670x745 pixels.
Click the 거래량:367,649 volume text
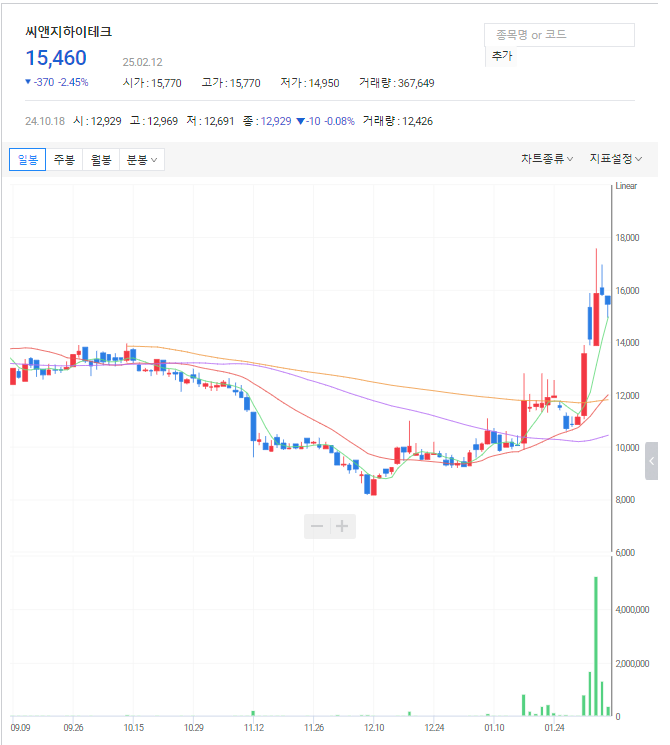coord(396,83)
